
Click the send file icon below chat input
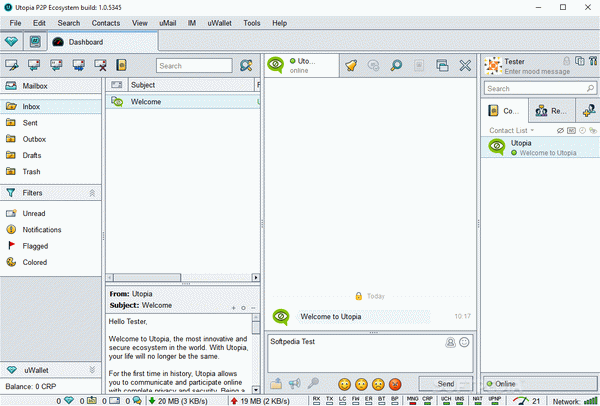click(x=276, y=383)
